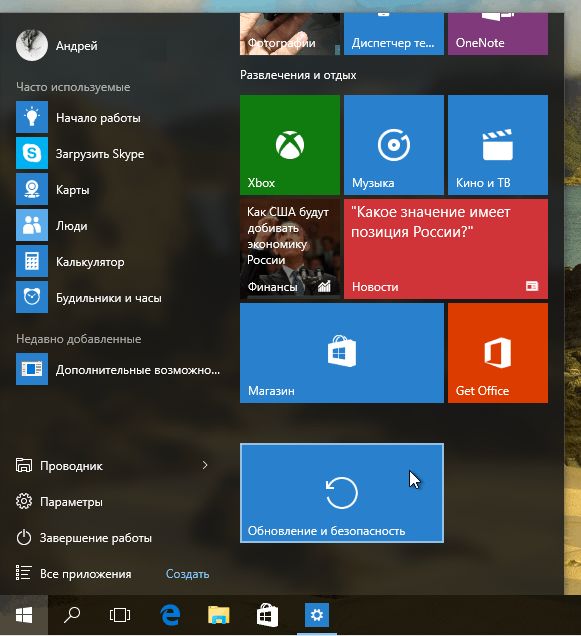
Task: Click the Завершение работы power icon
Action: (x=24, y=537)
